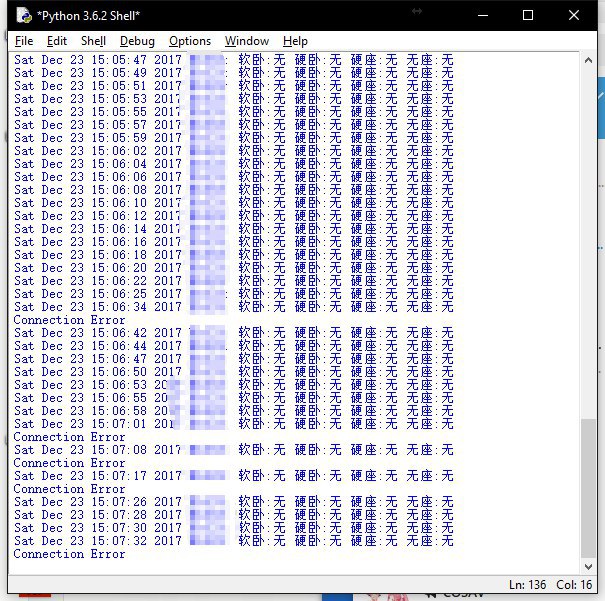Click the line timestamped 15:05:47
The image size is (605, 601).
click(x=98, y=60)
